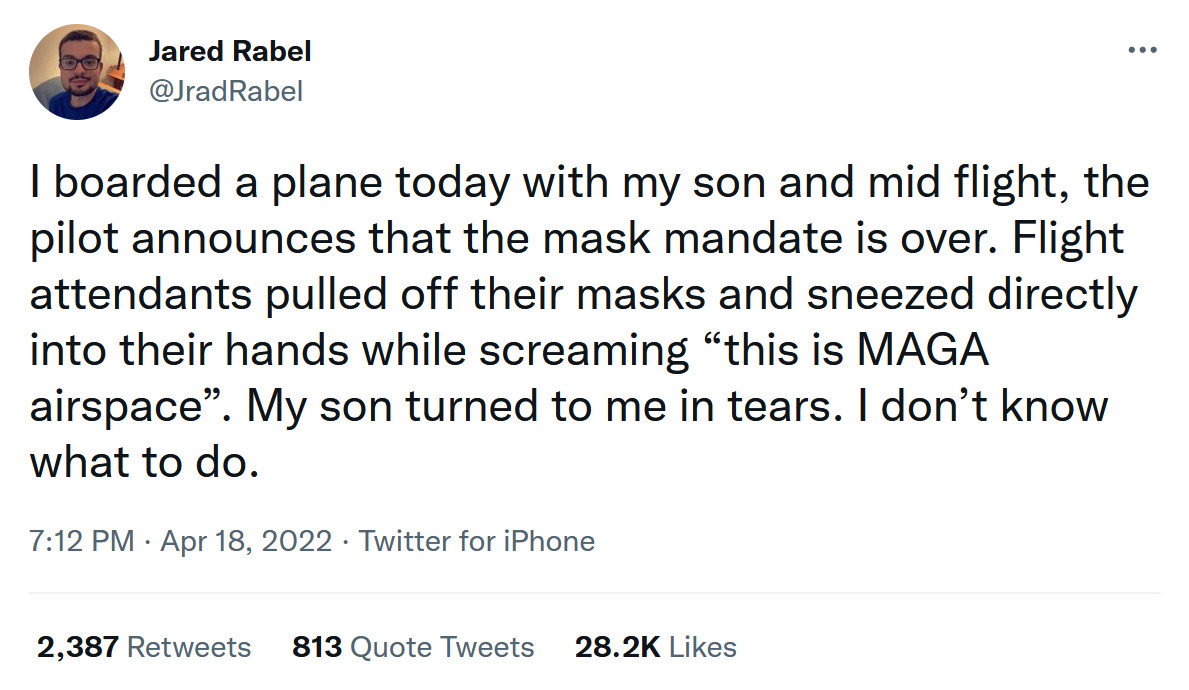
Task: Click the 7:12 PM timestamp
Action: [x=81, y=541]
